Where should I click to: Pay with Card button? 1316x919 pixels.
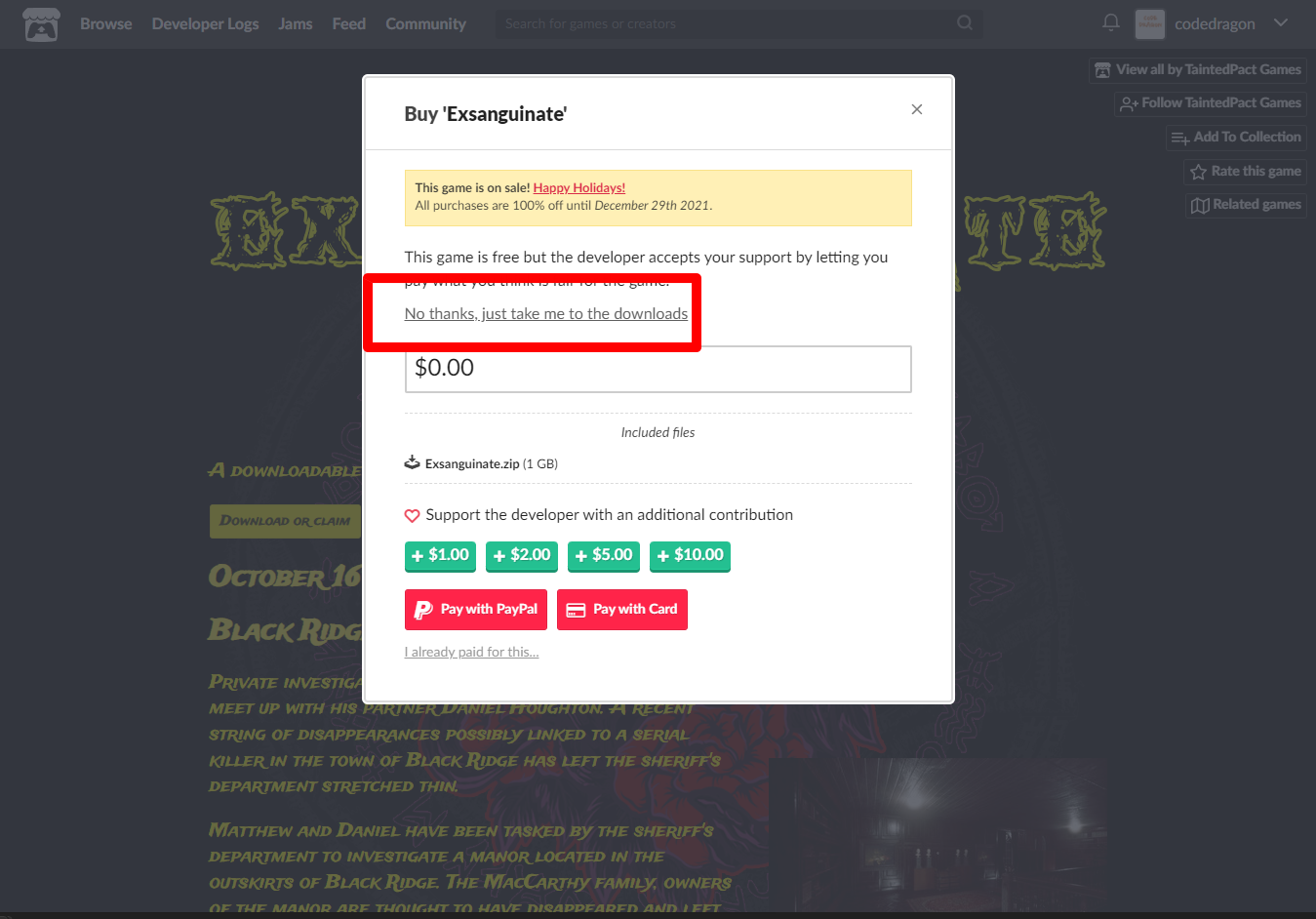(622, 610)
